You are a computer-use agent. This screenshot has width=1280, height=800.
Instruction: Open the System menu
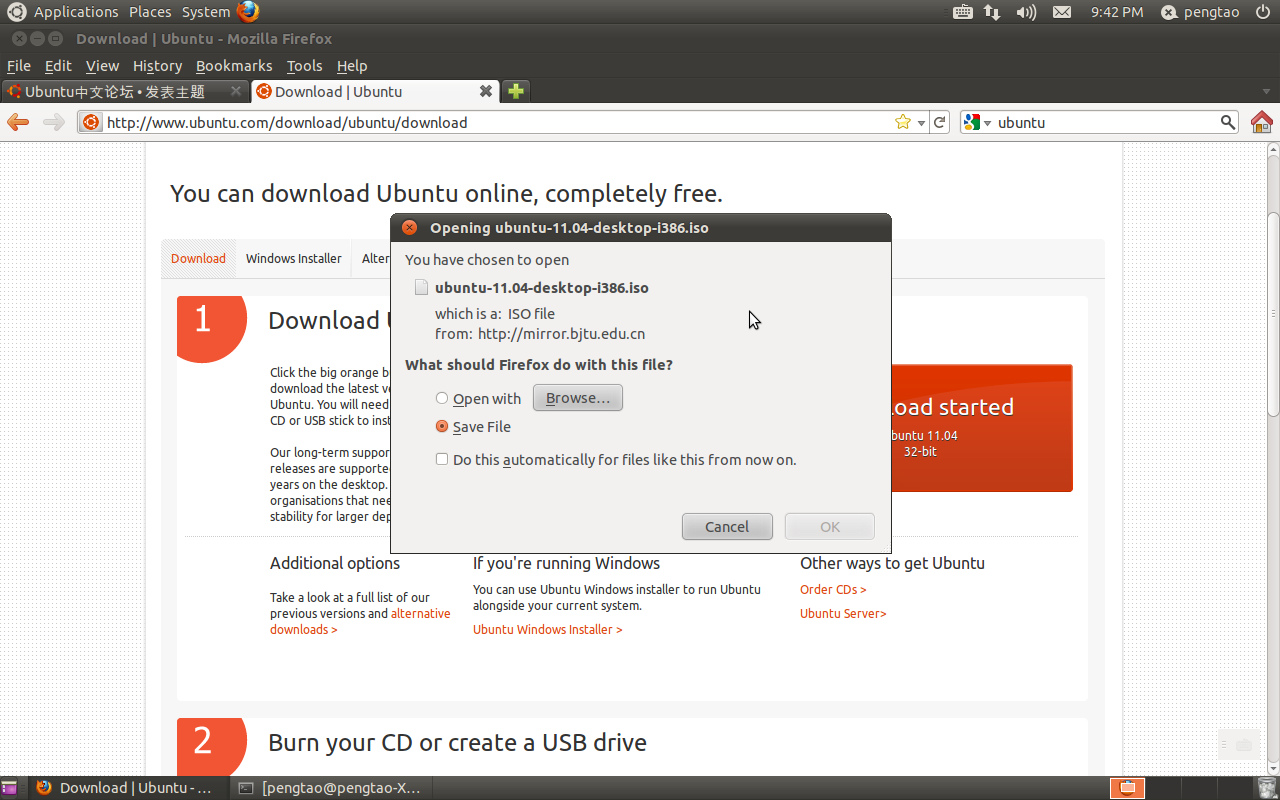pos(206,12)
